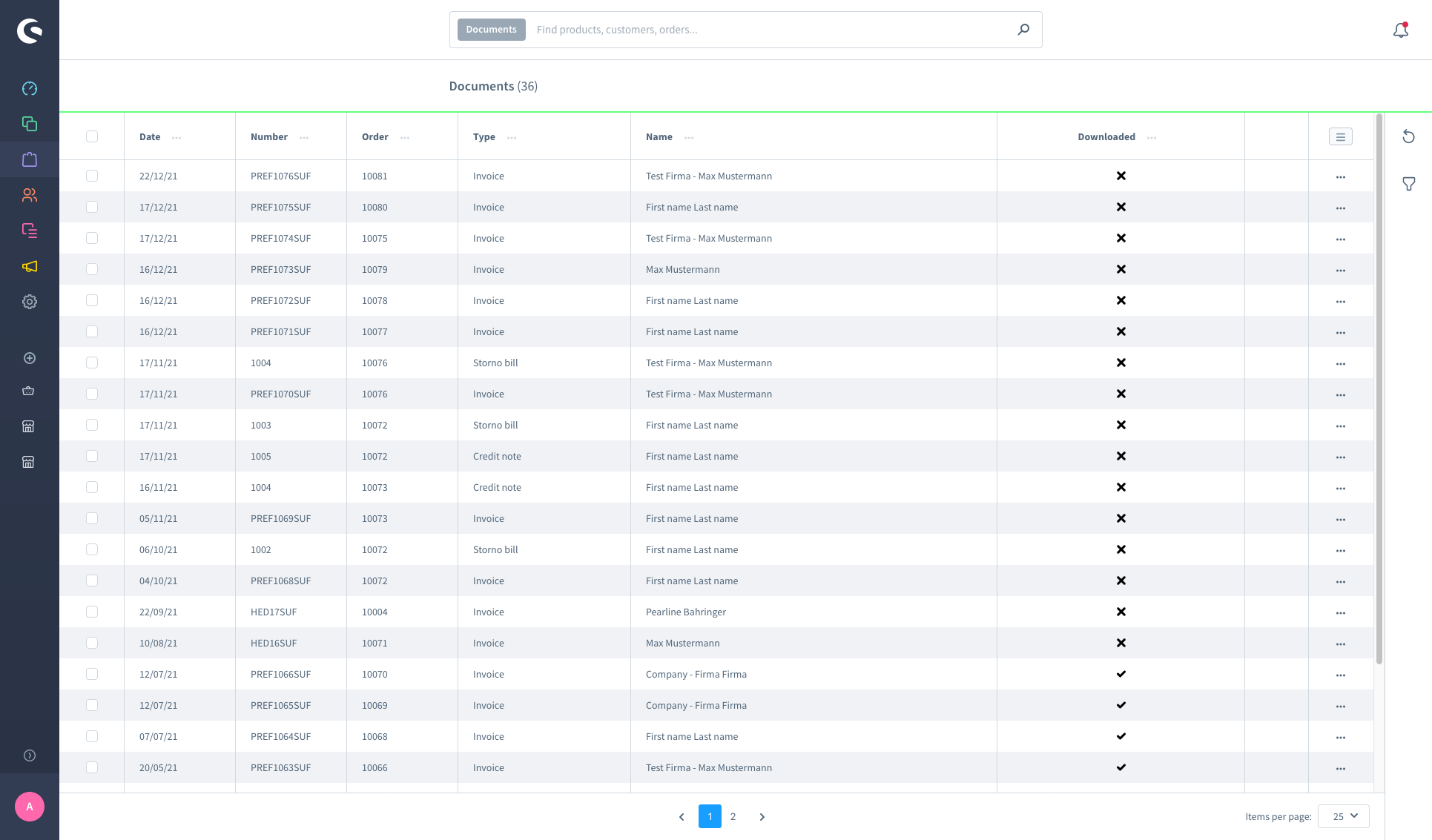Viewport: 1432px width, 840px height.
Task: Click the Documents (36) heading
Action: tap(493, 86)
